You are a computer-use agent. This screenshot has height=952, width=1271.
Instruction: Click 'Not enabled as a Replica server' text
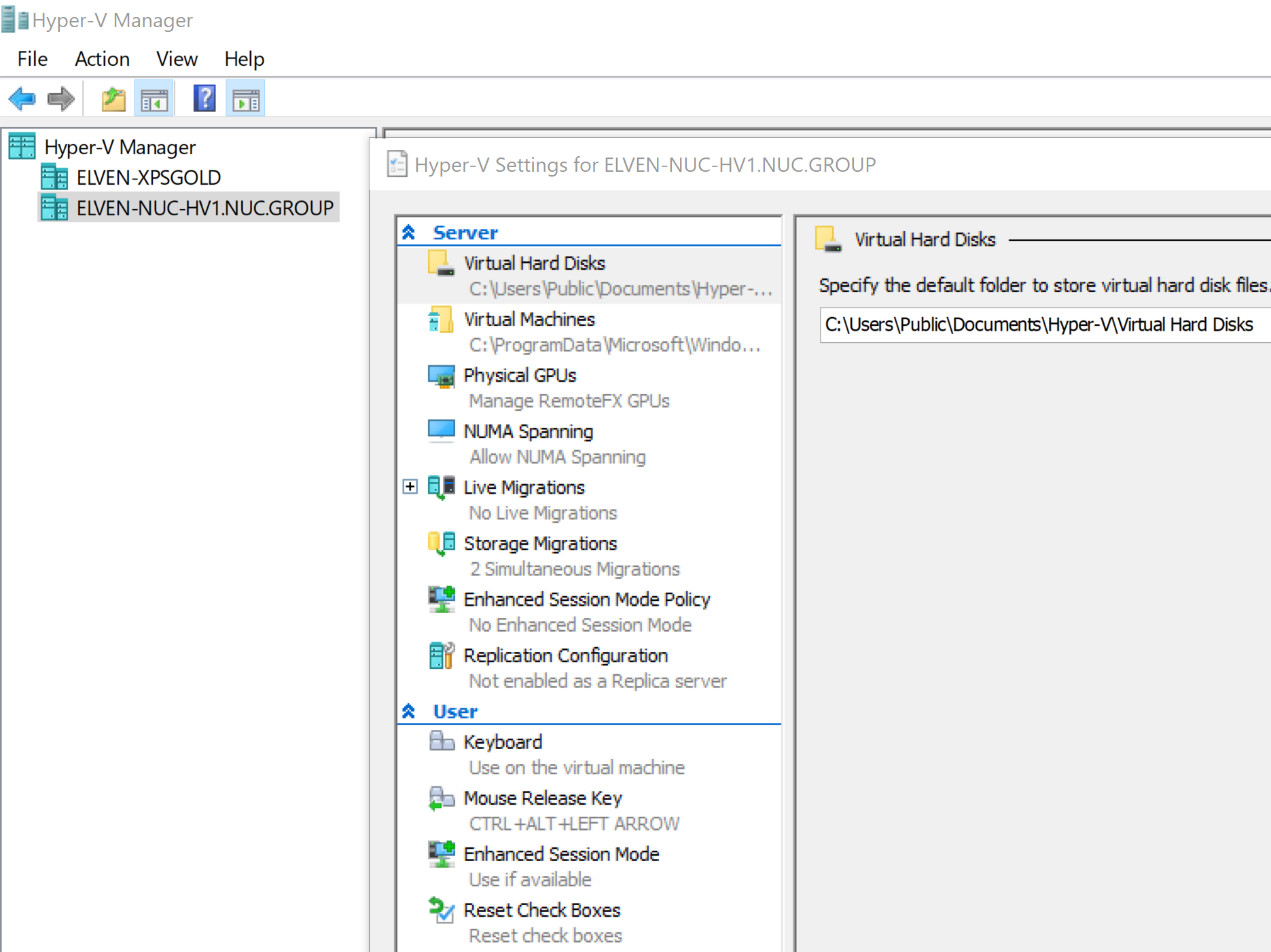pyautogui.click(x=598, y=681)
